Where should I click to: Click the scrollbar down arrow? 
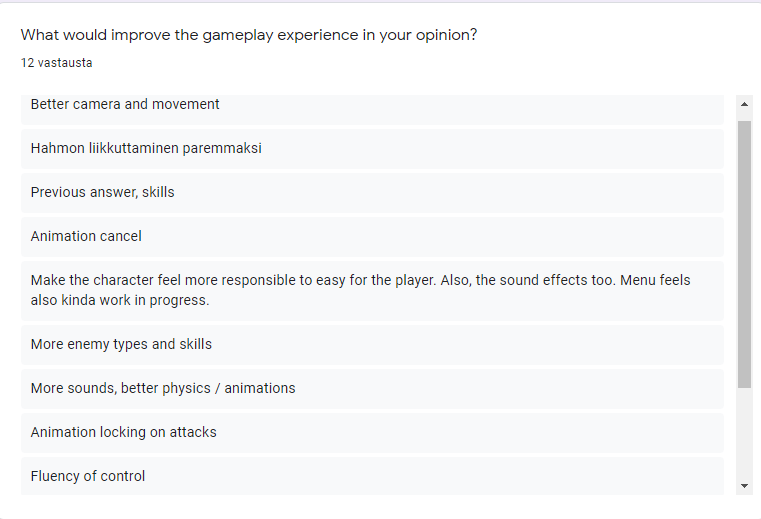[x=744, y=486]
